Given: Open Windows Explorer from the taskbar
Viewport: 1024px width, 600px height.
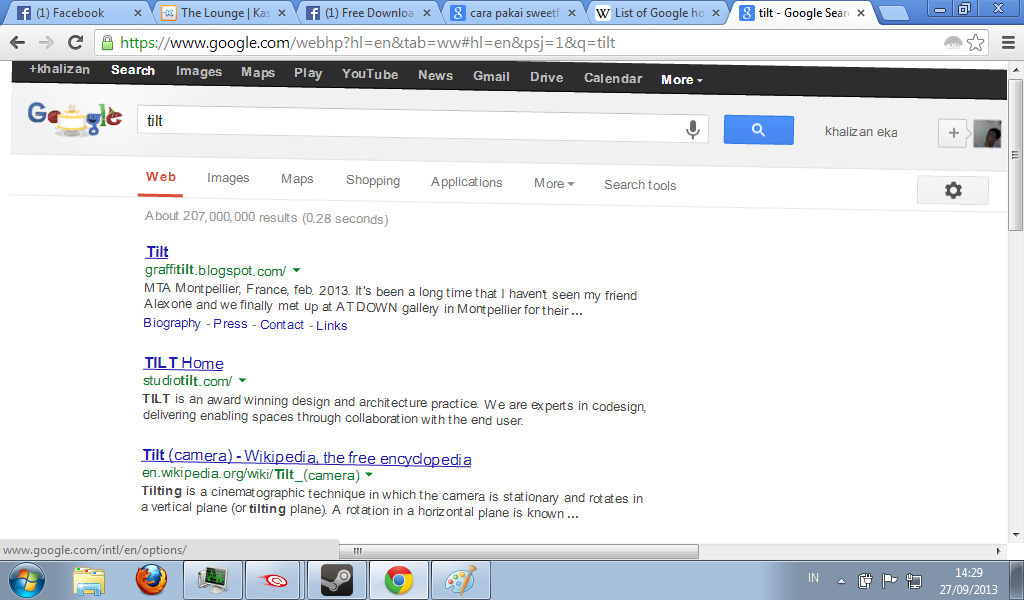Looking at the screenshot, I should tap(89, 580).
